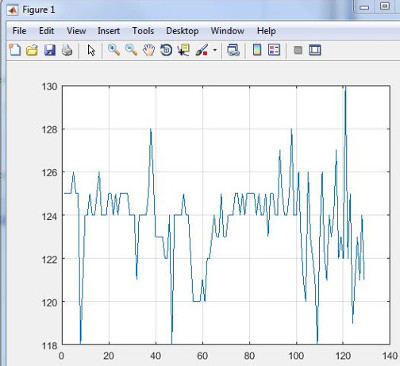This screenshot has height=366, width=400.
Task: Select the Brush/Select Data tool
Action: [202, 50]
